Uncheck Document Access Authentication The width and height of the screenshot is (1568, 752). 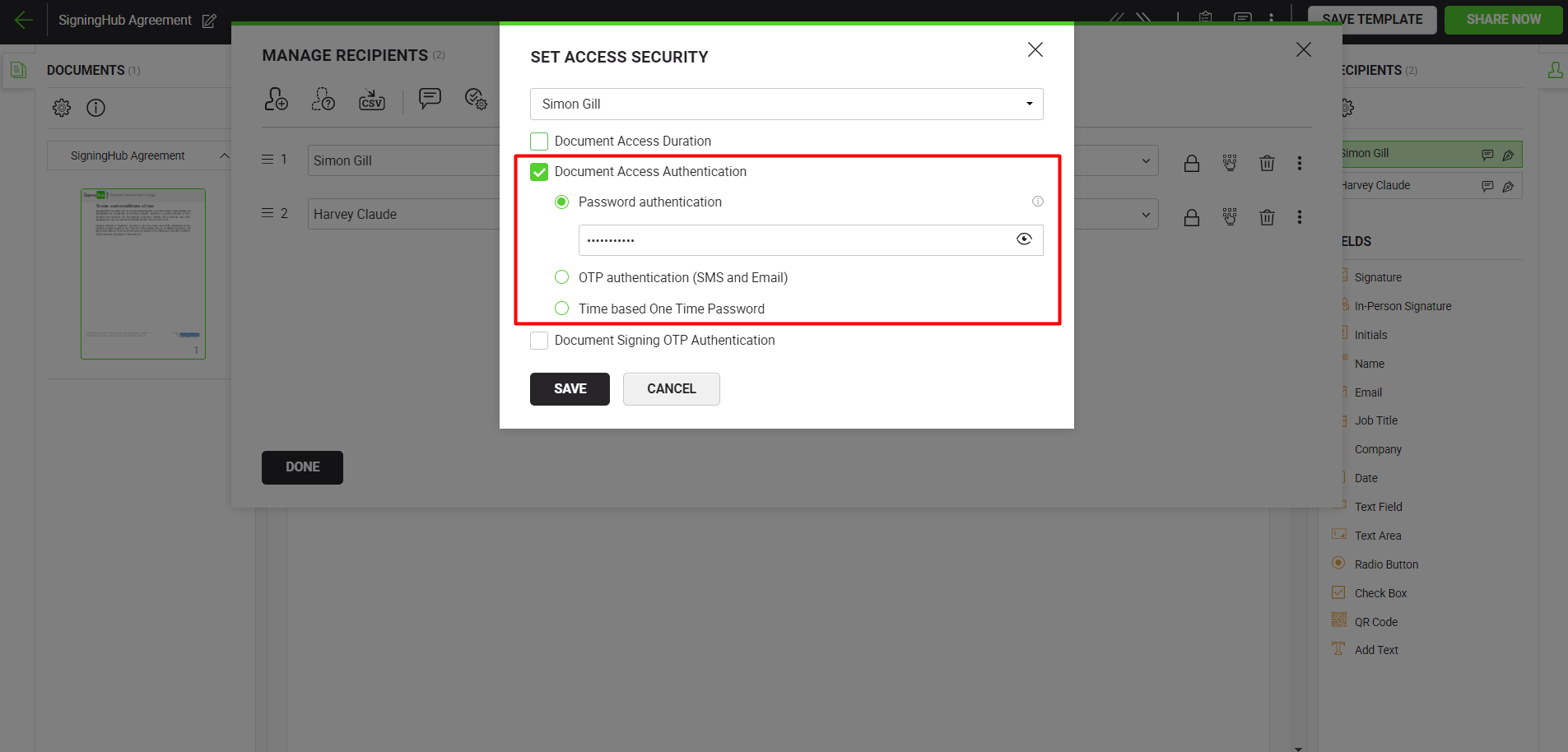coord(539,172)
